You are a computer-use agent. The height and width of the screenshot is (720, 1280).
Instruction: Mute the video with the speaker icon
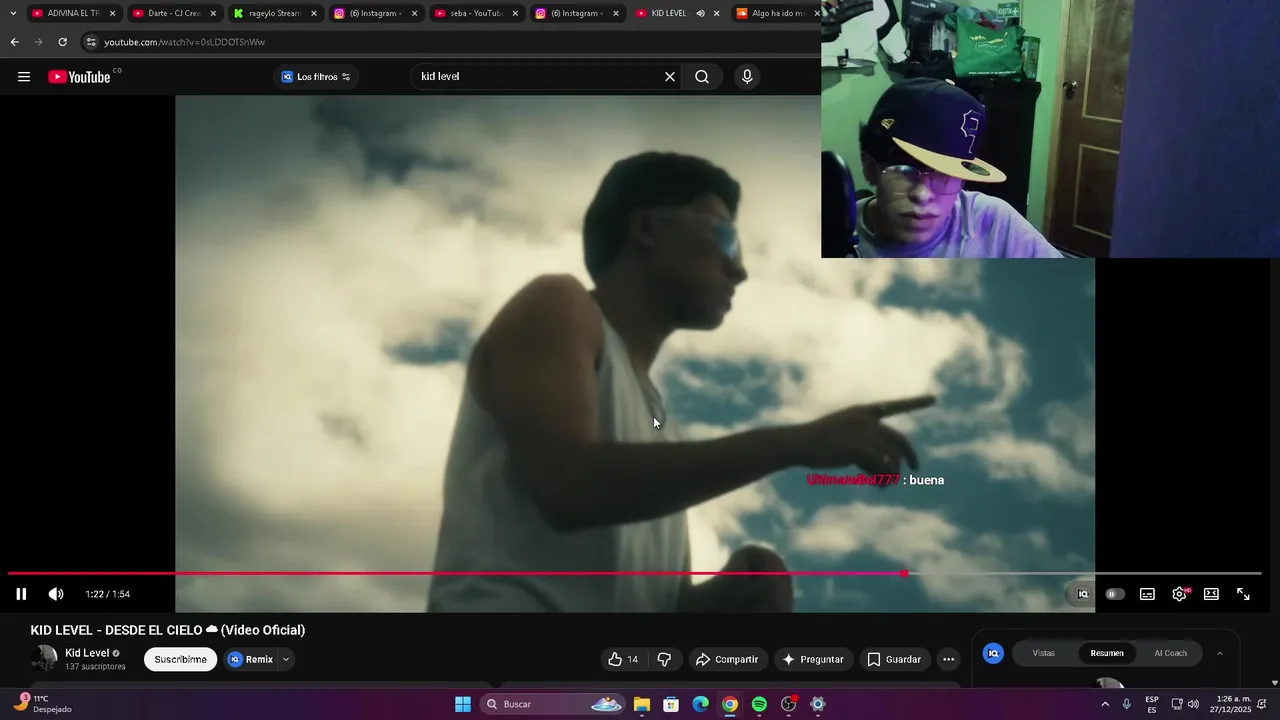click(x=56, y=594)
